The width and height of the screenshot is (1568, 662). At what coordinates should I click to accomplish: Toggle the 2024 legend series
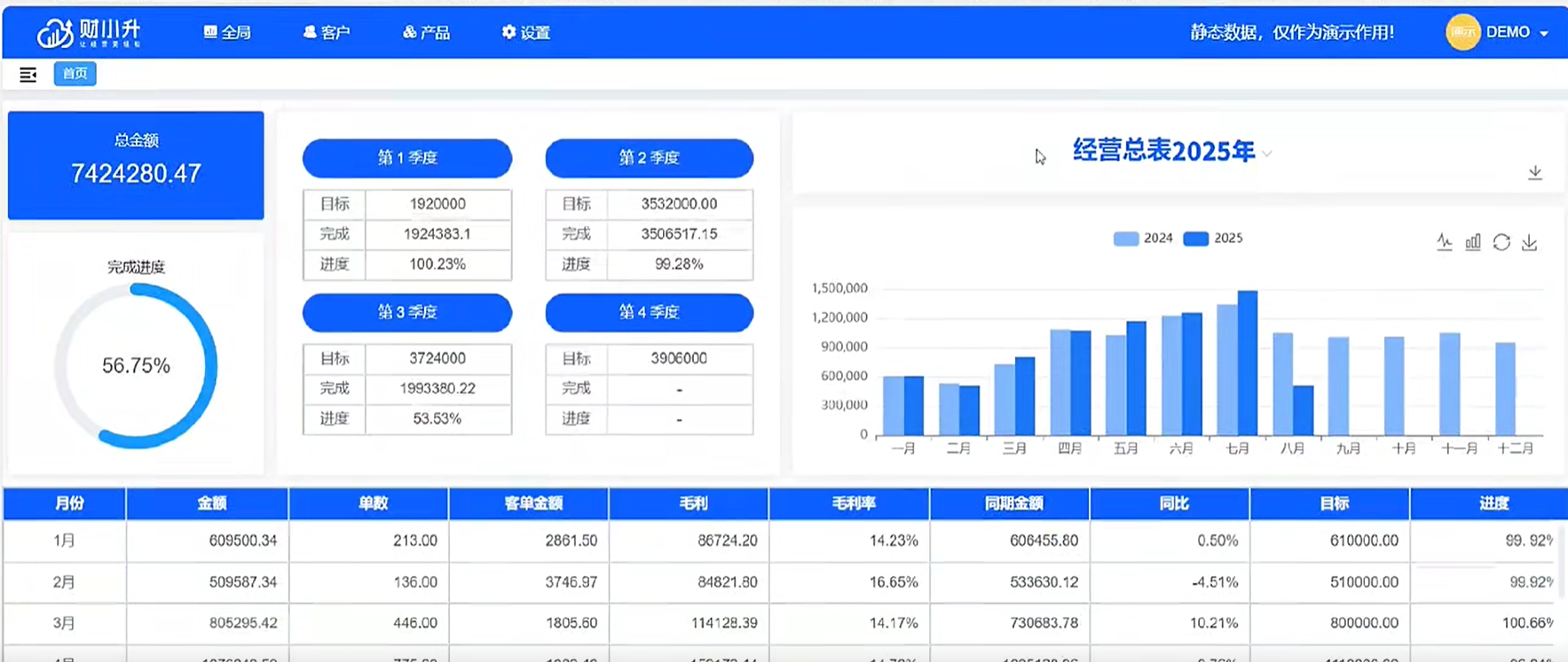tap(1143, 239)
